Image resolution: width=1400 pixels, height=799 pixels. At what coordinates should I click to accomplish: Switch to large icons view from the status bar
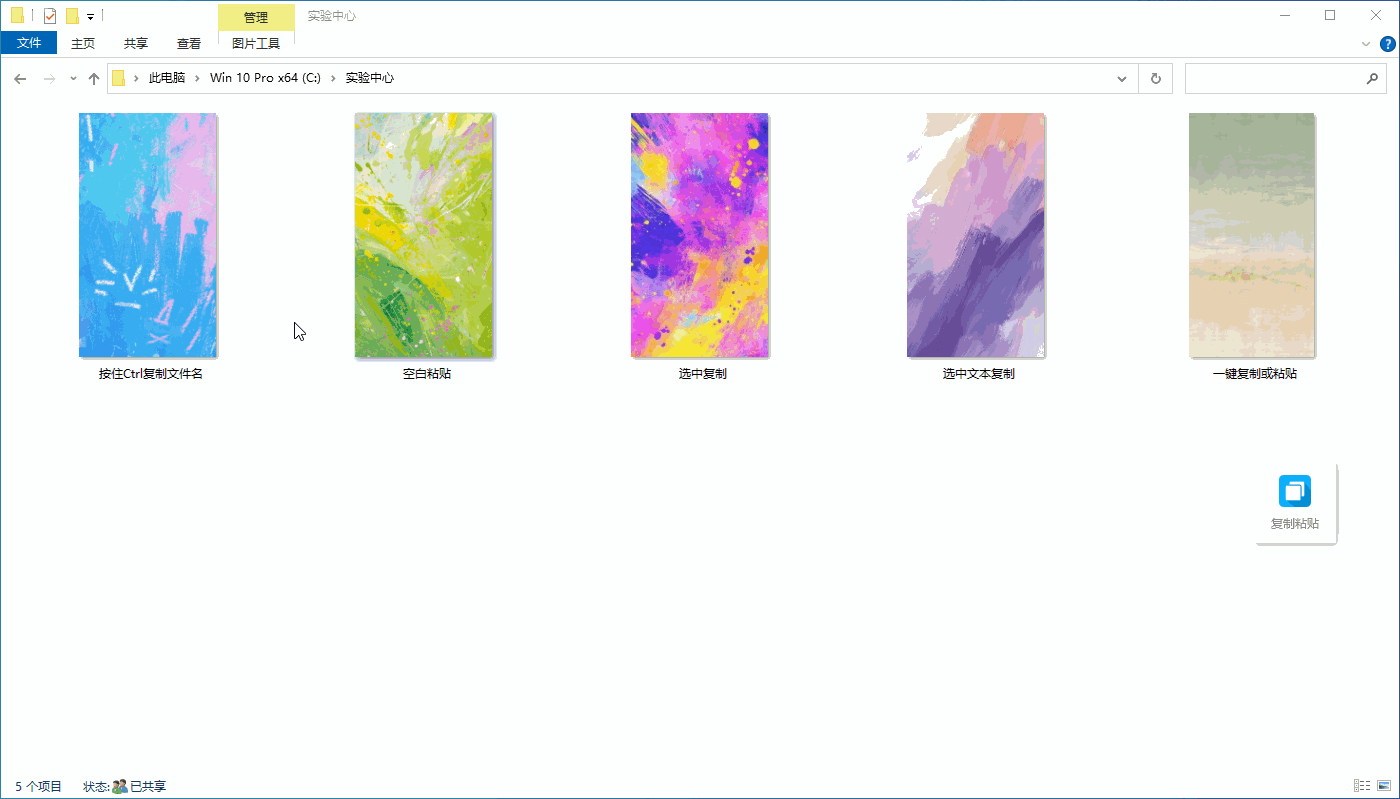[1382, 786]
